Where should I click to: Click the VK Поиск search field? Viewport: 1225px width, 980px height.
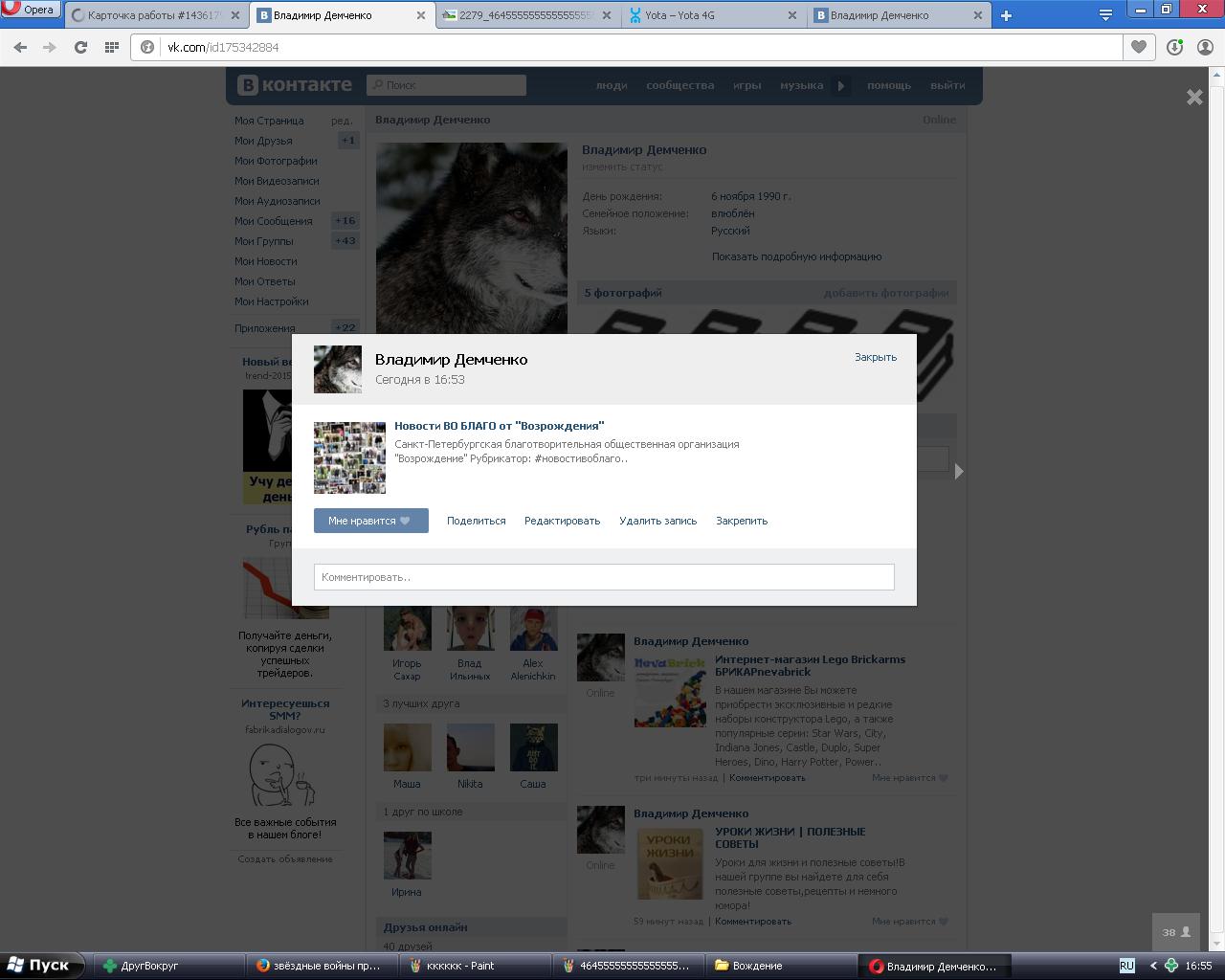click(446, 85)
